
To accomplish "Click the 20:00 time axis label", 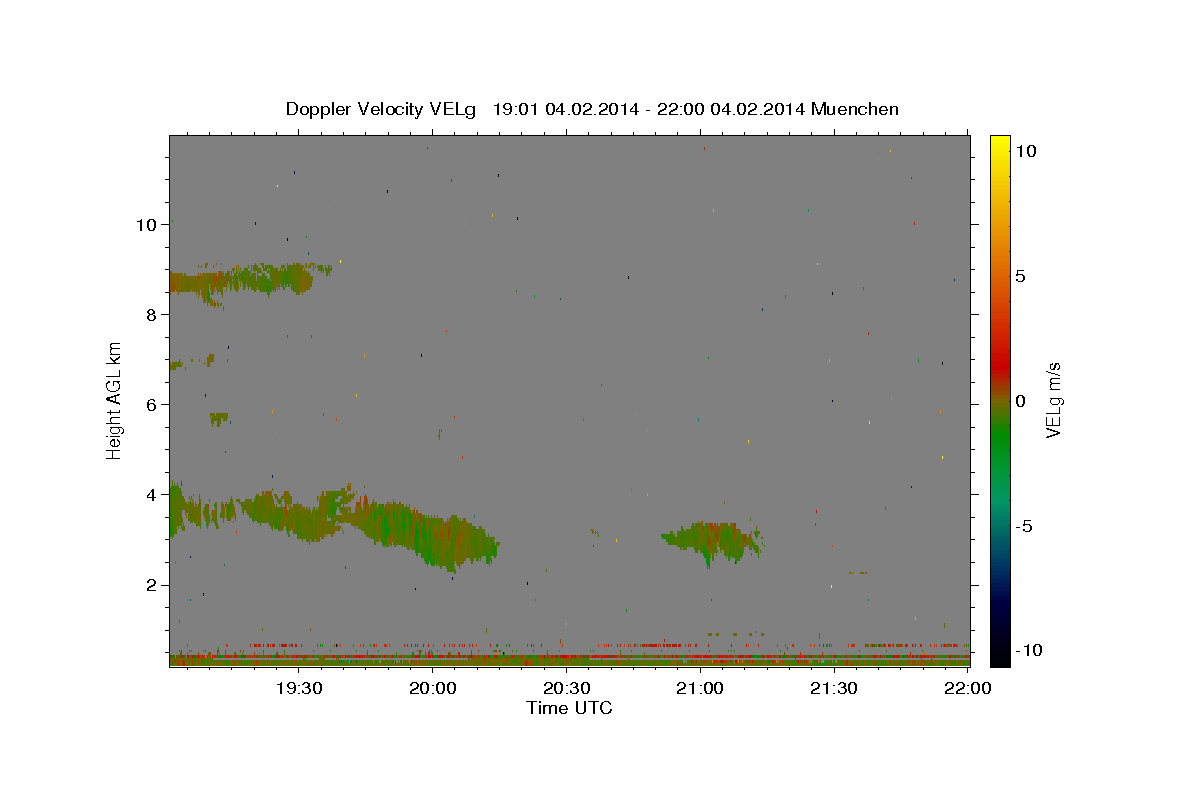I will point(432,688).
